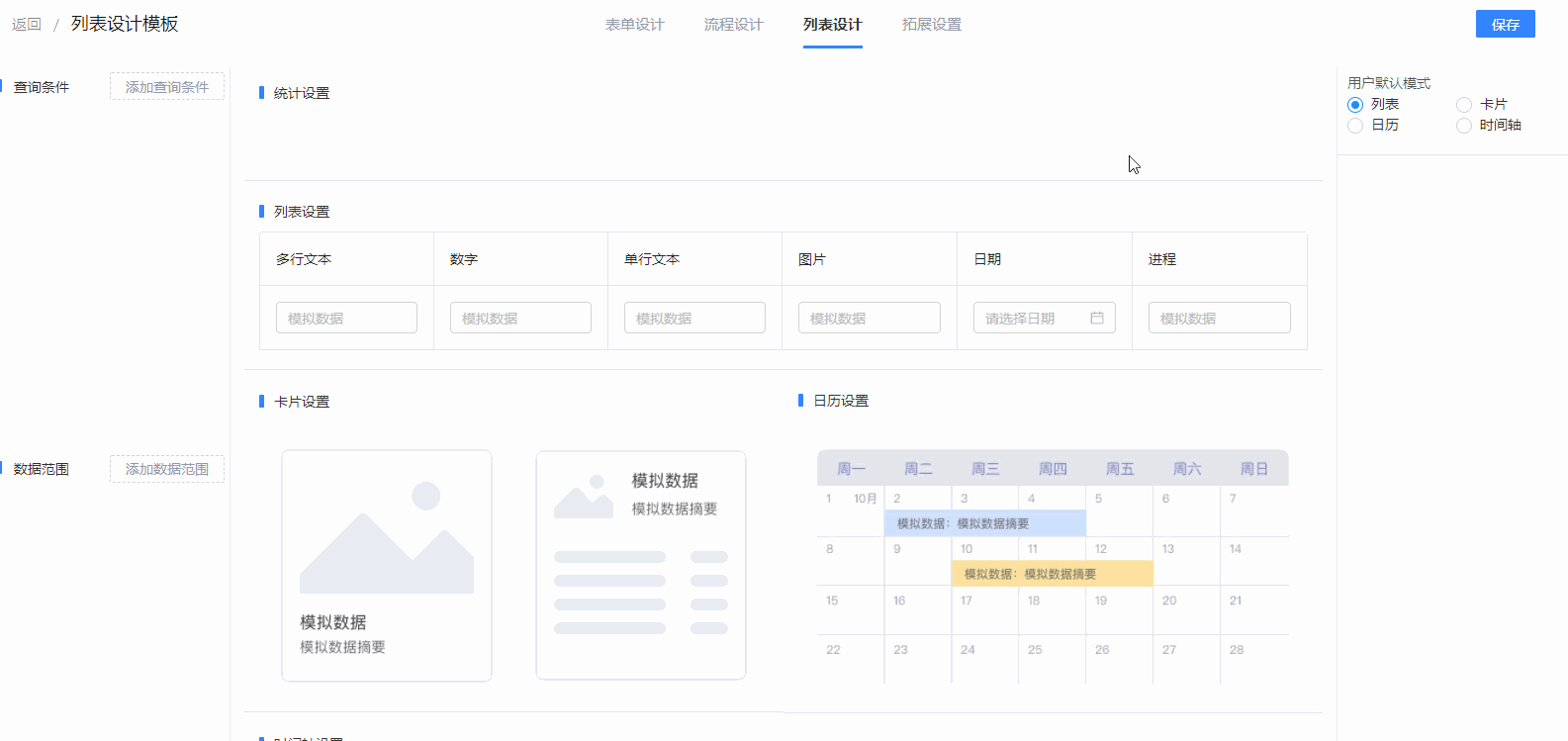Click the 多行文本 mock data input
Image resolution: width=1568 pixels, height=741 pixels.
point(346,318)
